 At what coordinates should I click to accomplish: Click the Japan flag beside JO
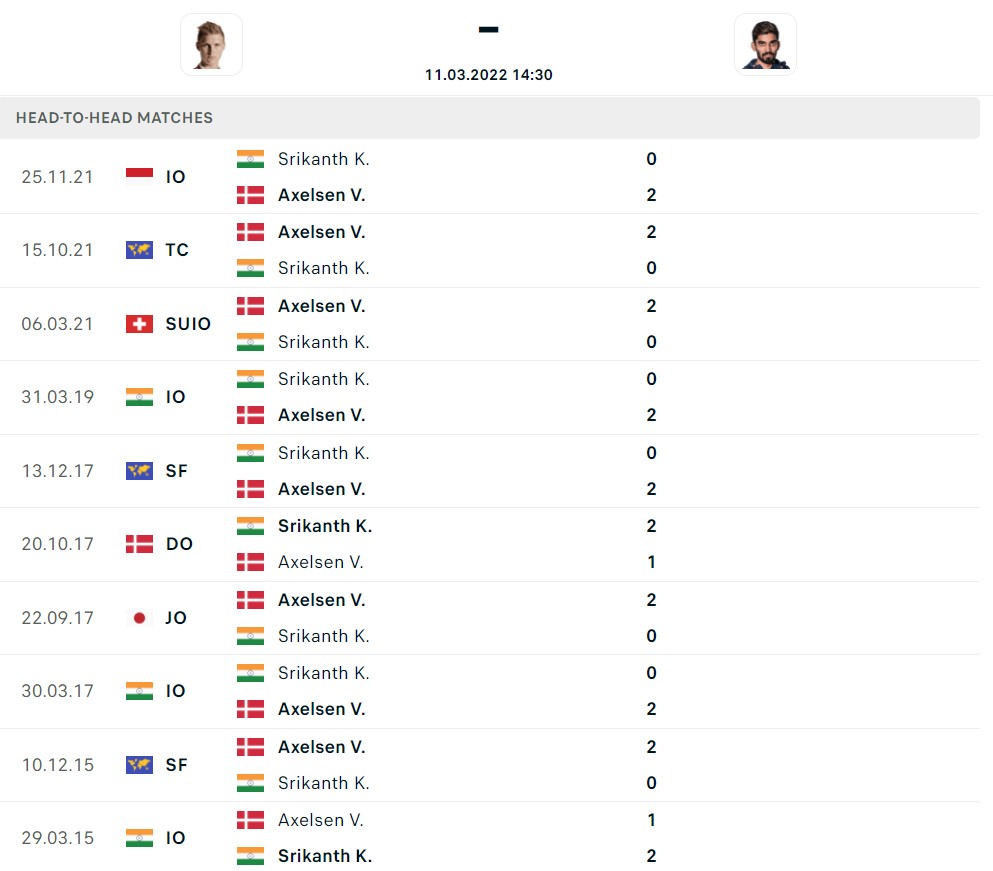point(139,618)
